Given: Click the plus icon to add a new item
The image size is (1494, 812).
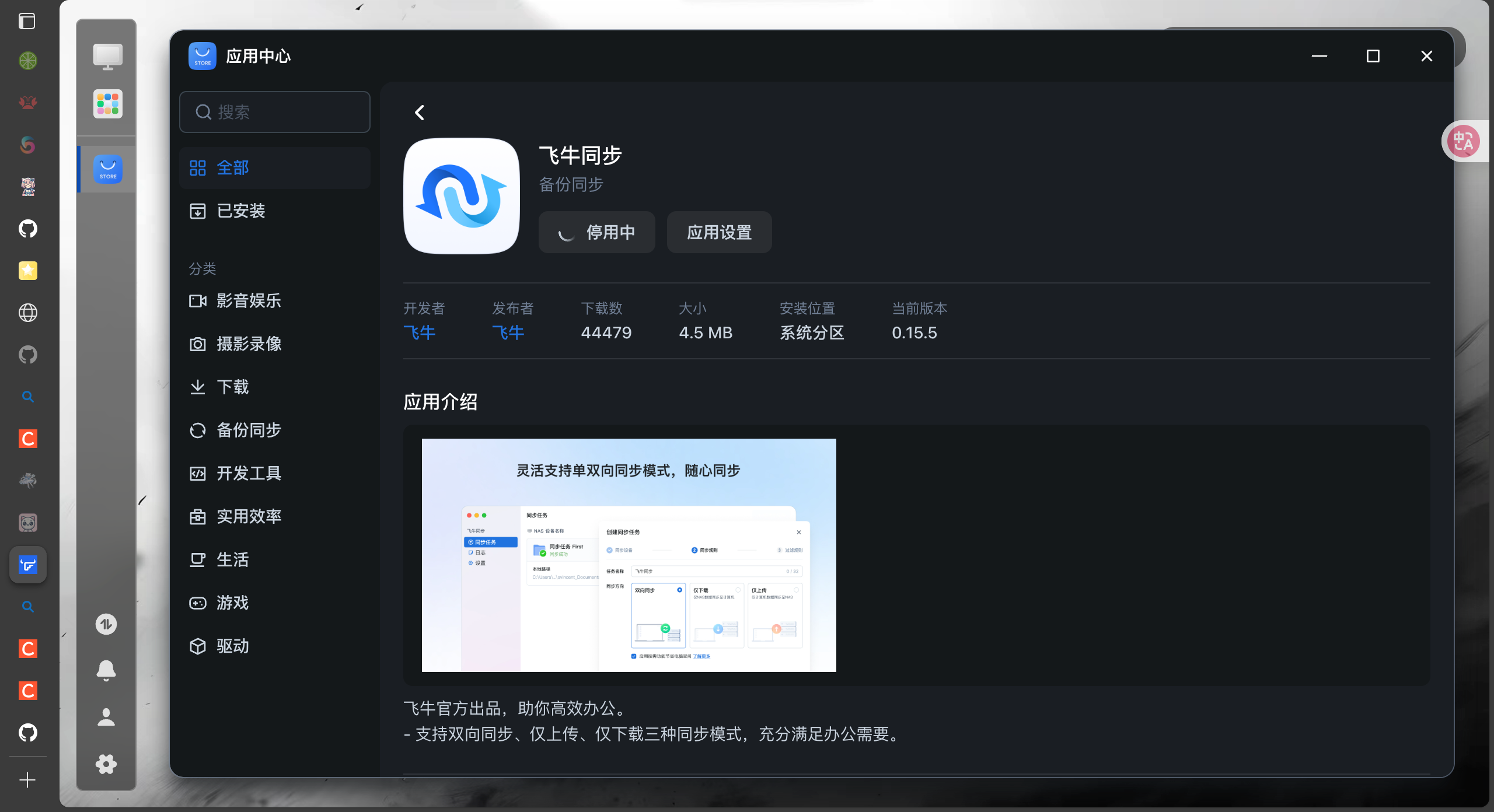Looking at the screenshot, I should point(27,780).
